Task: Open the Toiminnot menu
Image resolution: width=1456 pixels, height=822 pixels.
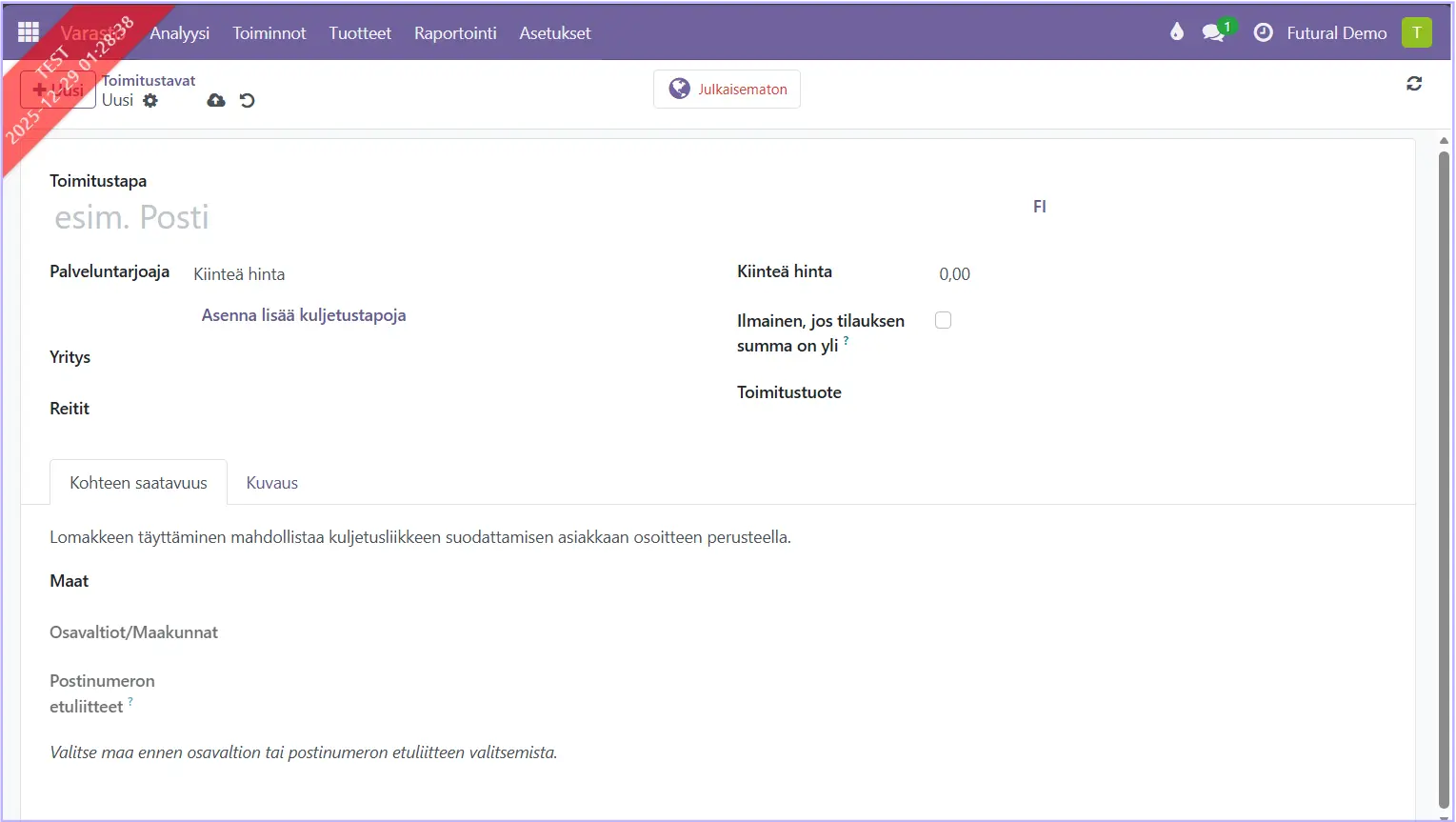Action: pyautogui.click(x=269, y=32)
